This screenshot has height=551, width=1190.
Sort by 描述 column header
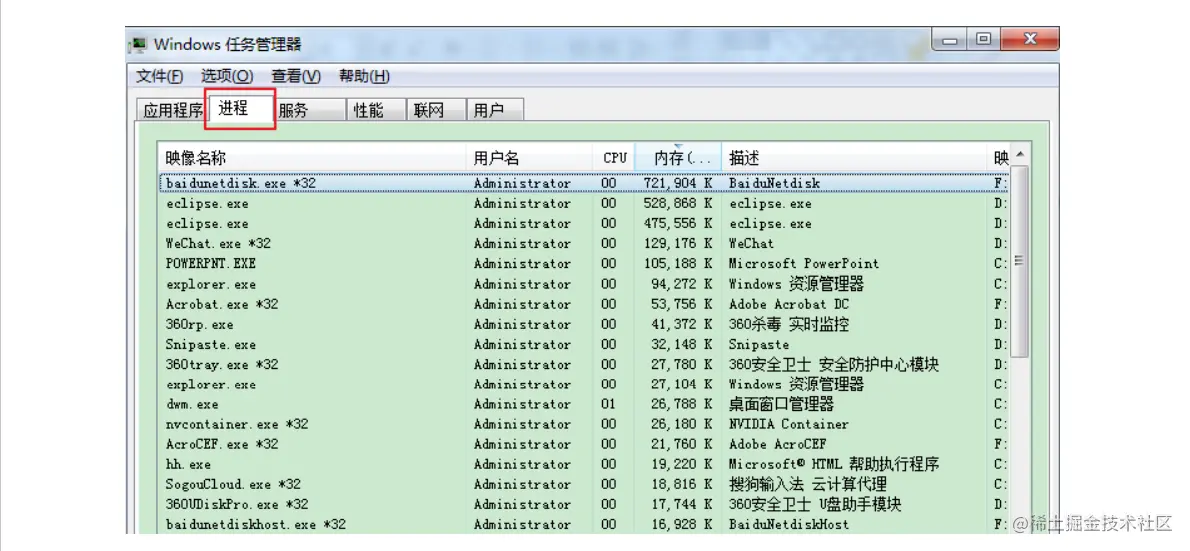854,158
